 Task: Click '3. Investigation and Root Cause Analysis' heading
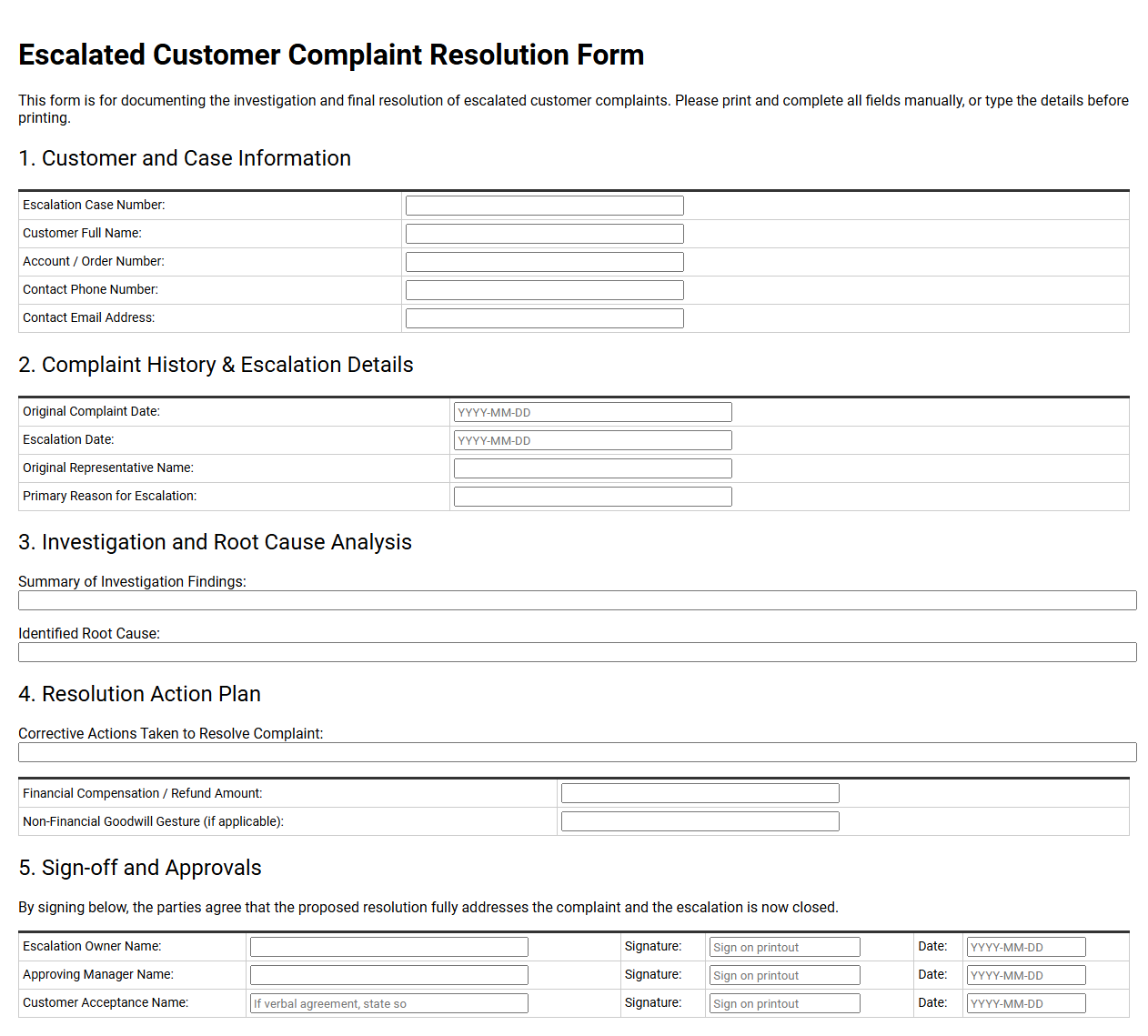[x=215, y=542]
